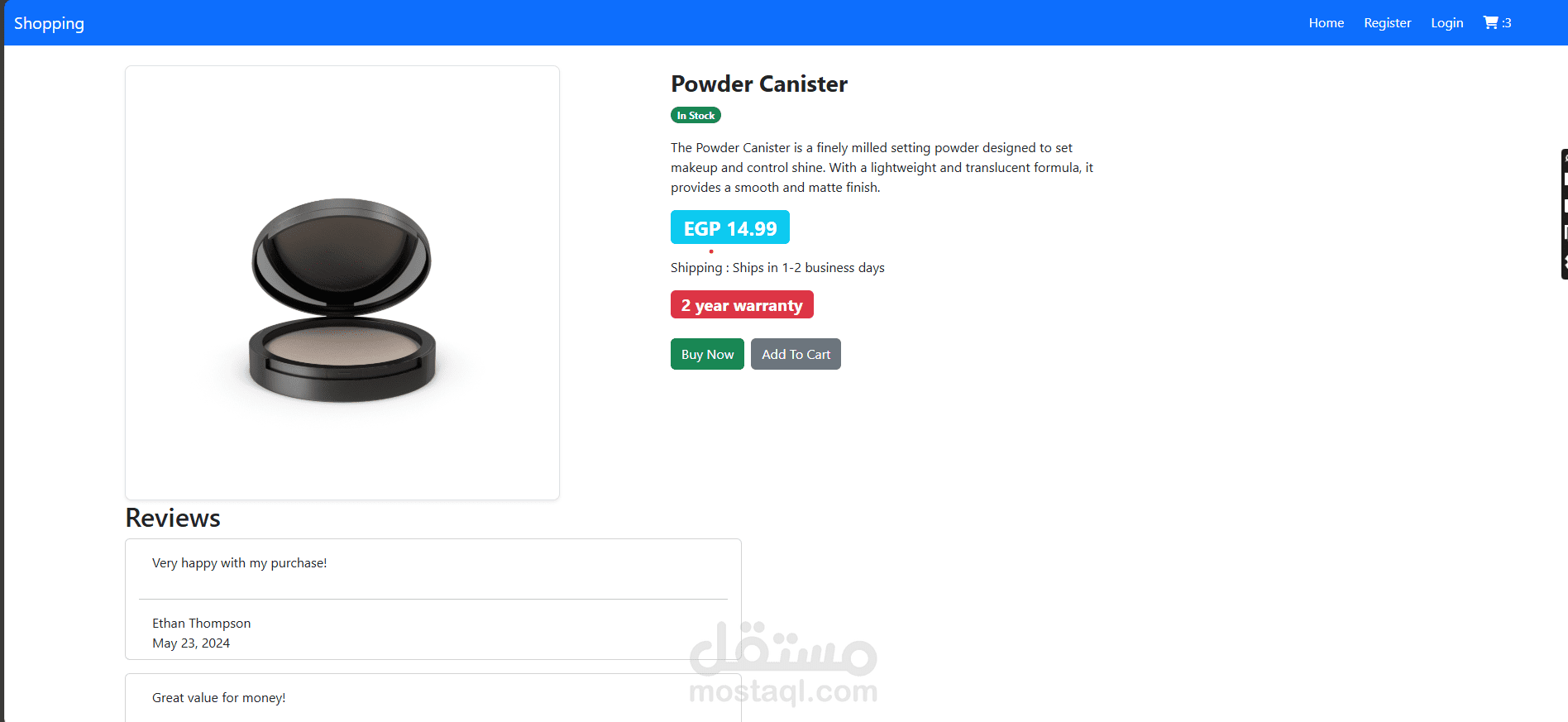Click the Shopping brand logo
The image size is (1568, 722).
49,23
